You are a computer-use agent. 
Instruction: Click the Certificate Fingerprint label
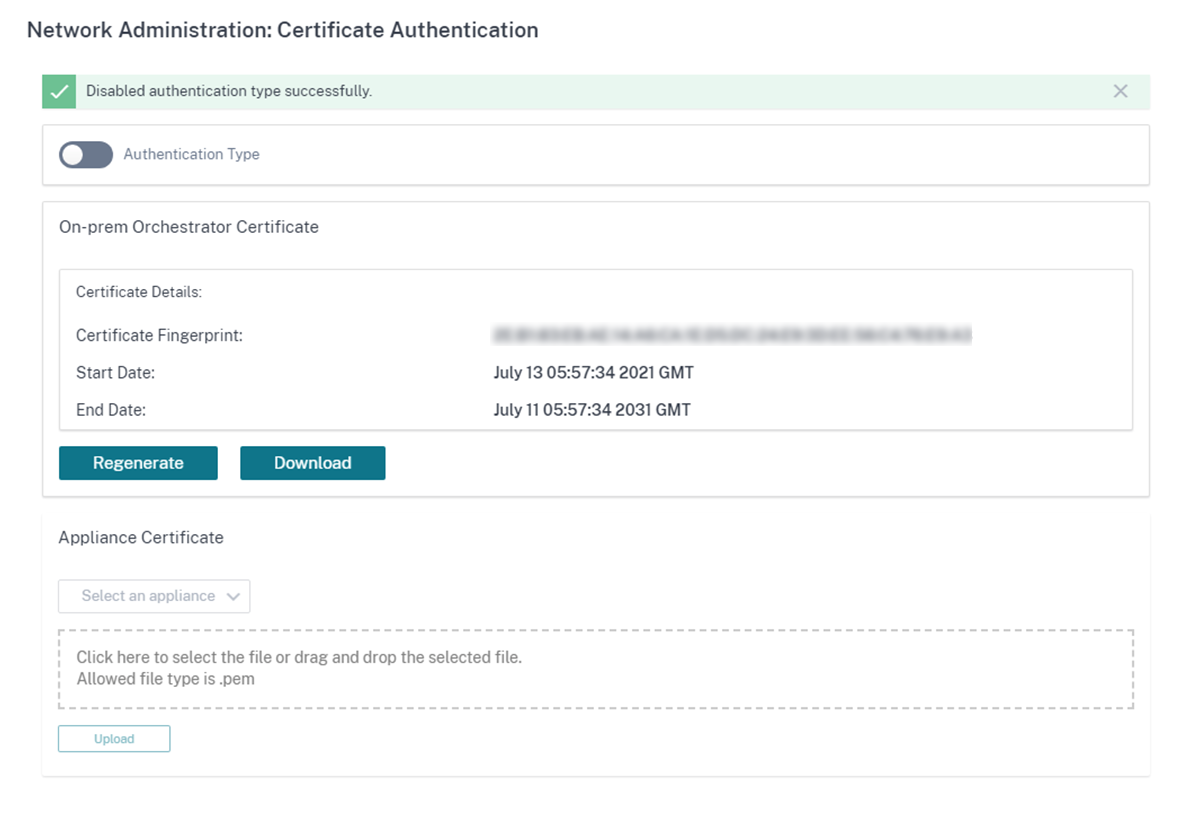click(160, 336)
